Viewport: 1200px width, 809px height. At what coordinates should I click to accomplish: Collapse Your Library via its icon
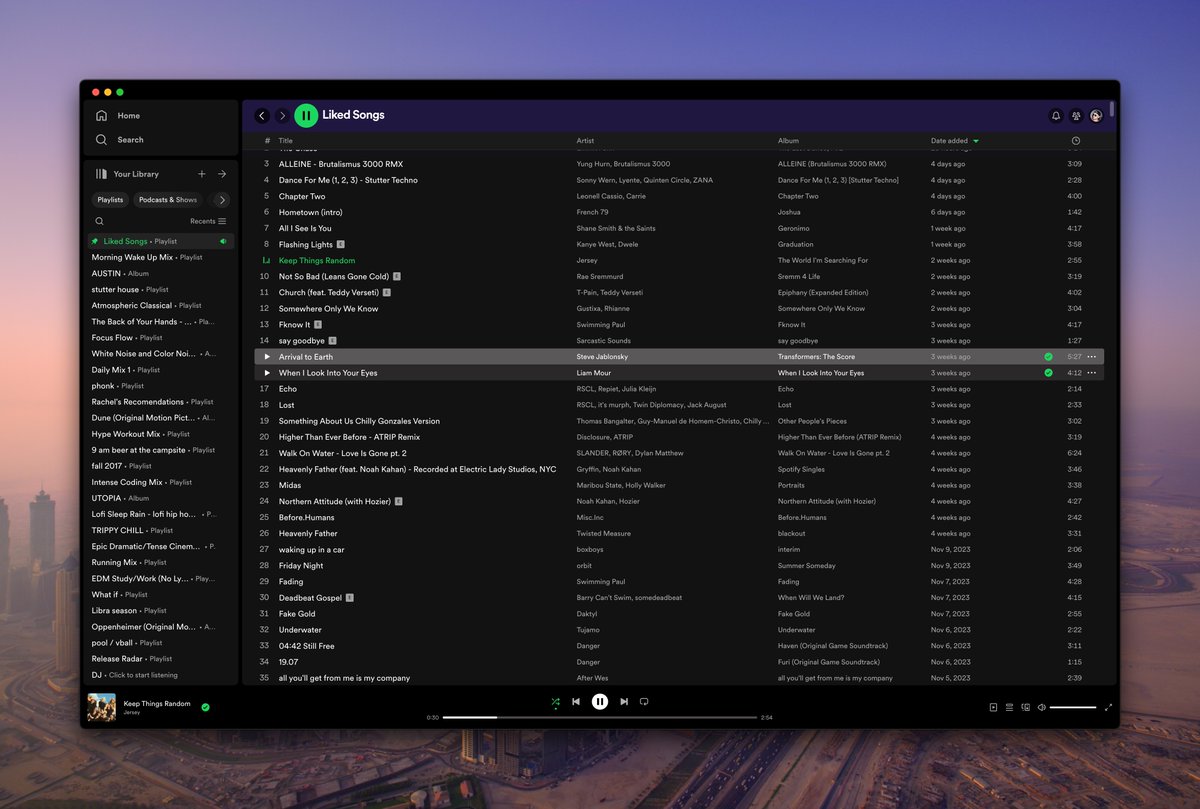point(101,174)
